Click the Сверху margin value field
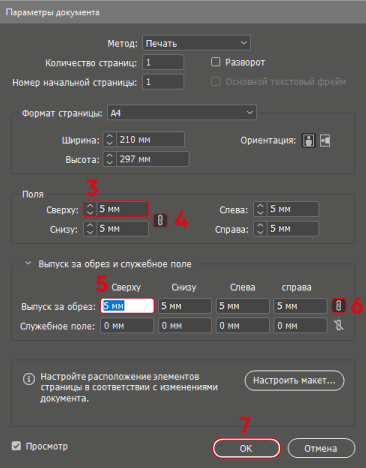Screen dimensions: 366x468 122,209
